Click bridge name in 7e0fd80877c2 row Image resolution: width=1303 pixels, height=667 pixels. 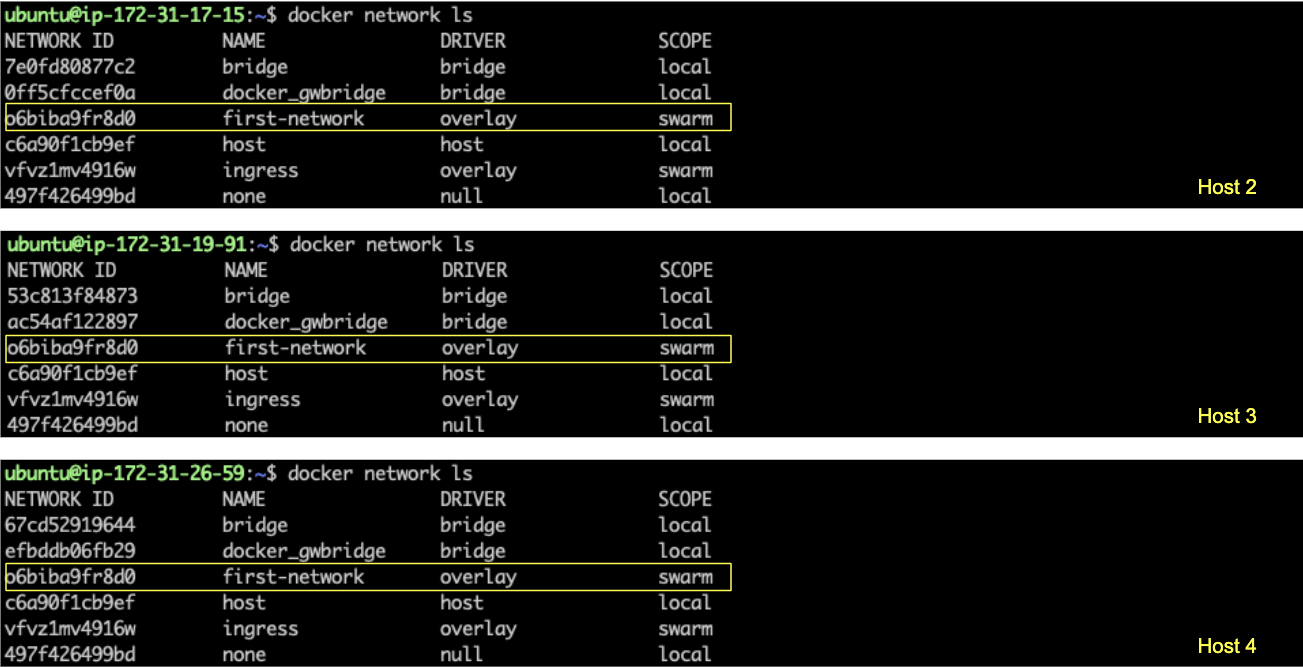tap(255, 67)
